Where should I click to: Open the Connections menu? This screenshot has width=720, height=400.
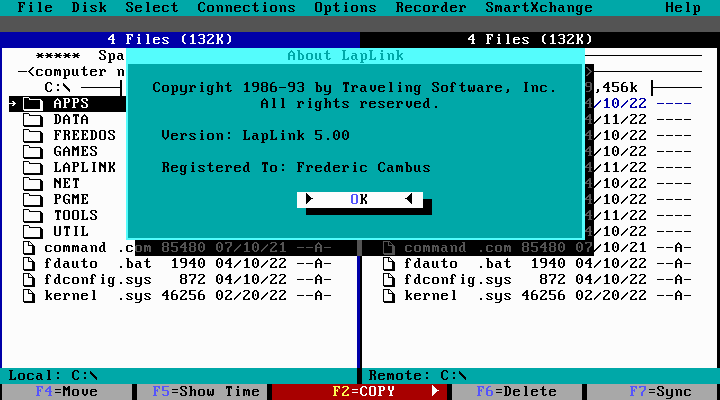(x=246, y=8)
